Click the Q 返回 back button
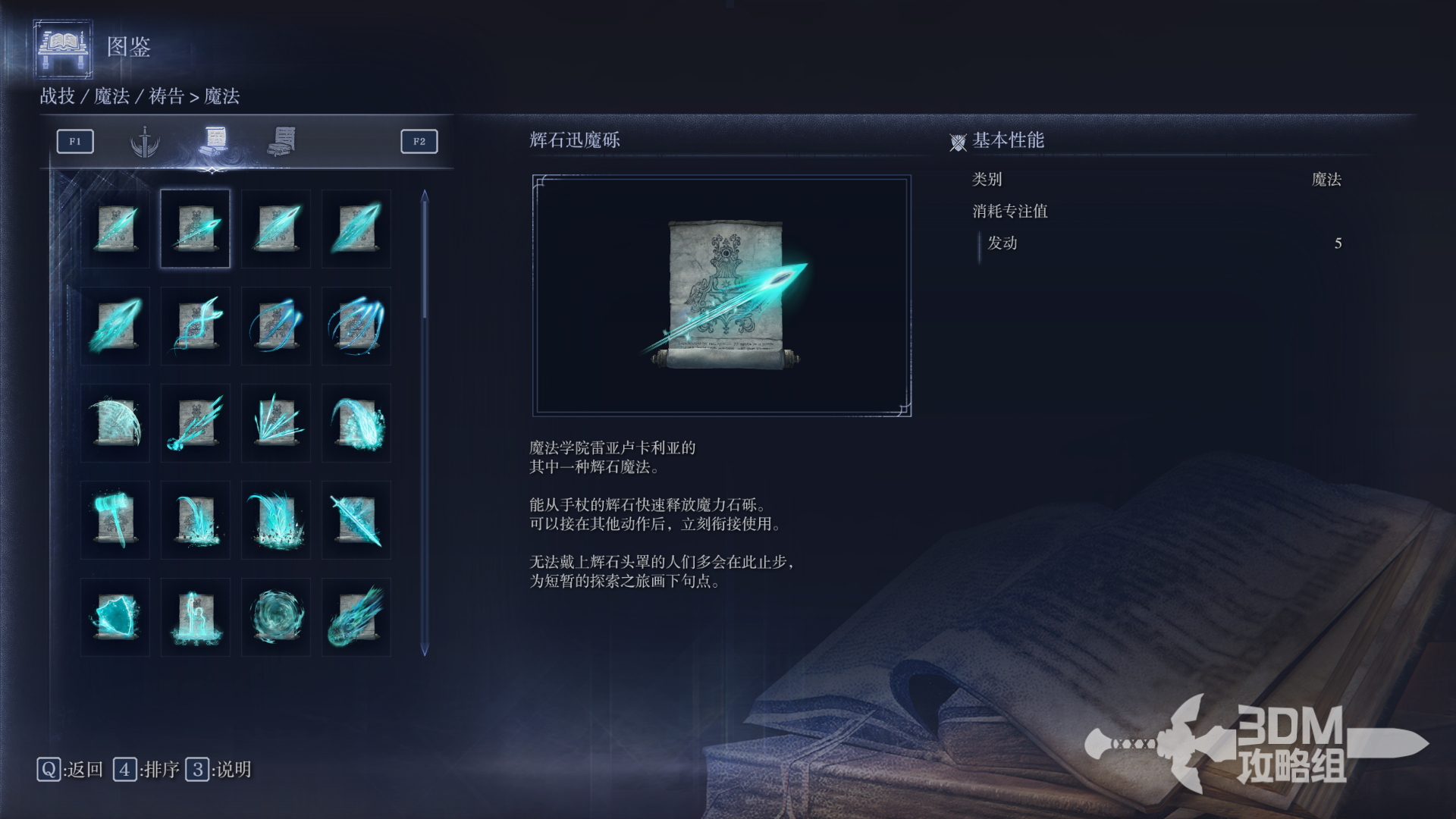The height and width of the screenshot is (819, 1456). 70,770
